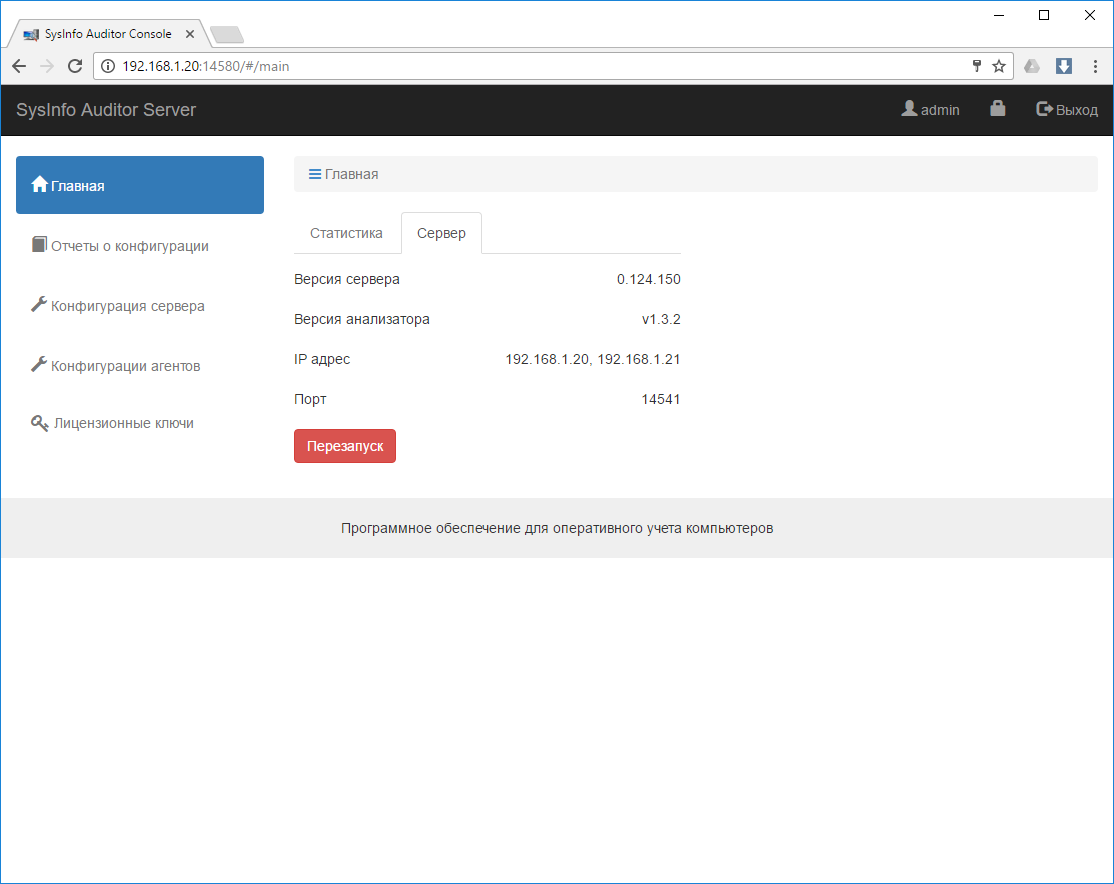
Task: Bookmark the page with the star icon
Action: pyautogui.click(x=999, y=66)
